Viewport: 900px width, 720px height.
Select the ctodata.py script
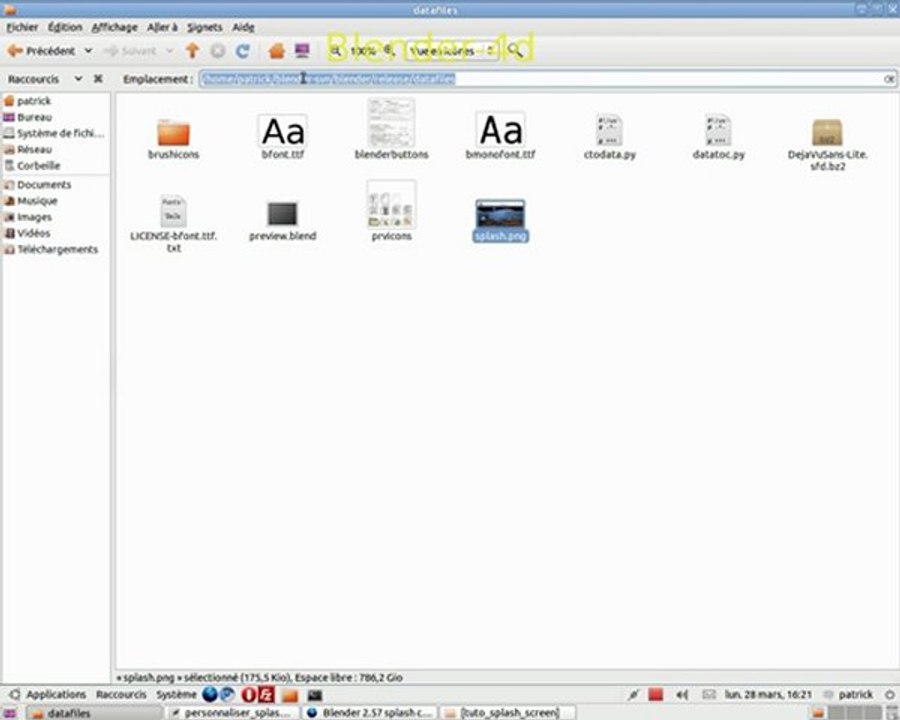click(610, 137)
